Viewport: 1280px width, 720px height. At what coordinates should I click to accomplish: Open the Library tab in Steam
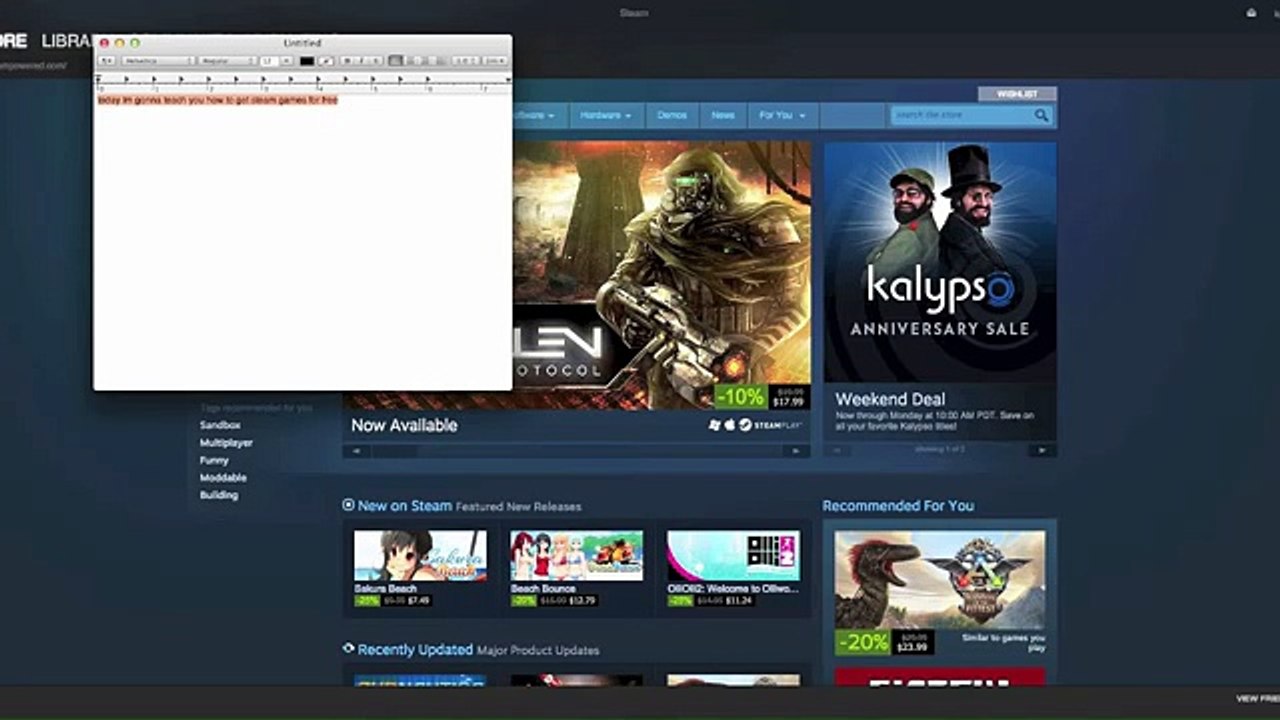click(x=66, y=41)
